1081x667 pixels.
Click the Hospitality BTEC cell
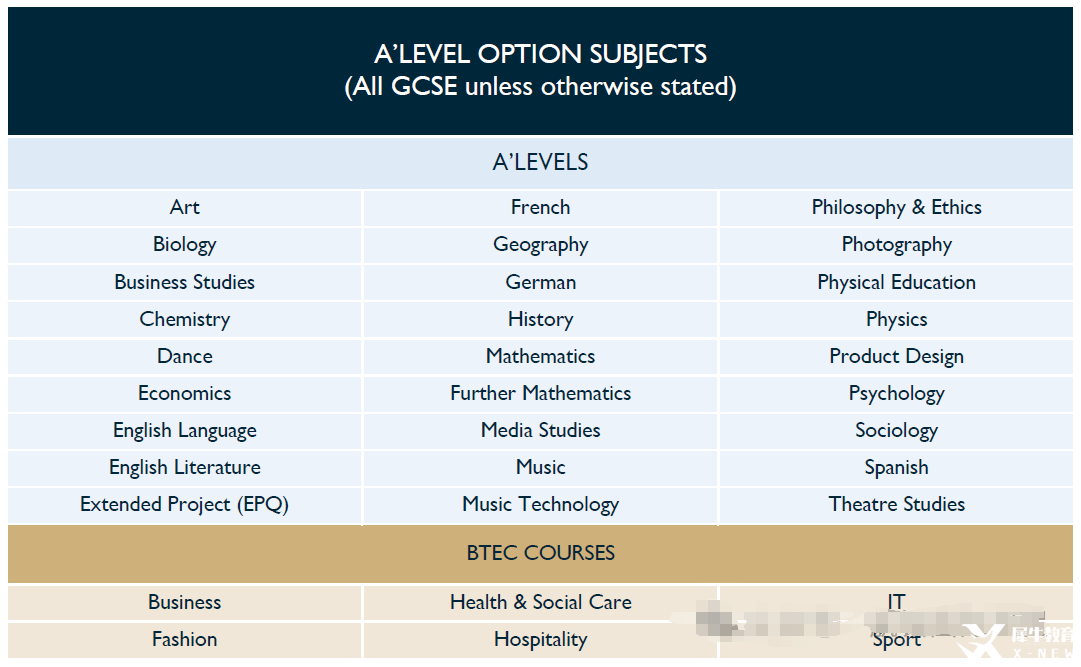point(540,639)
